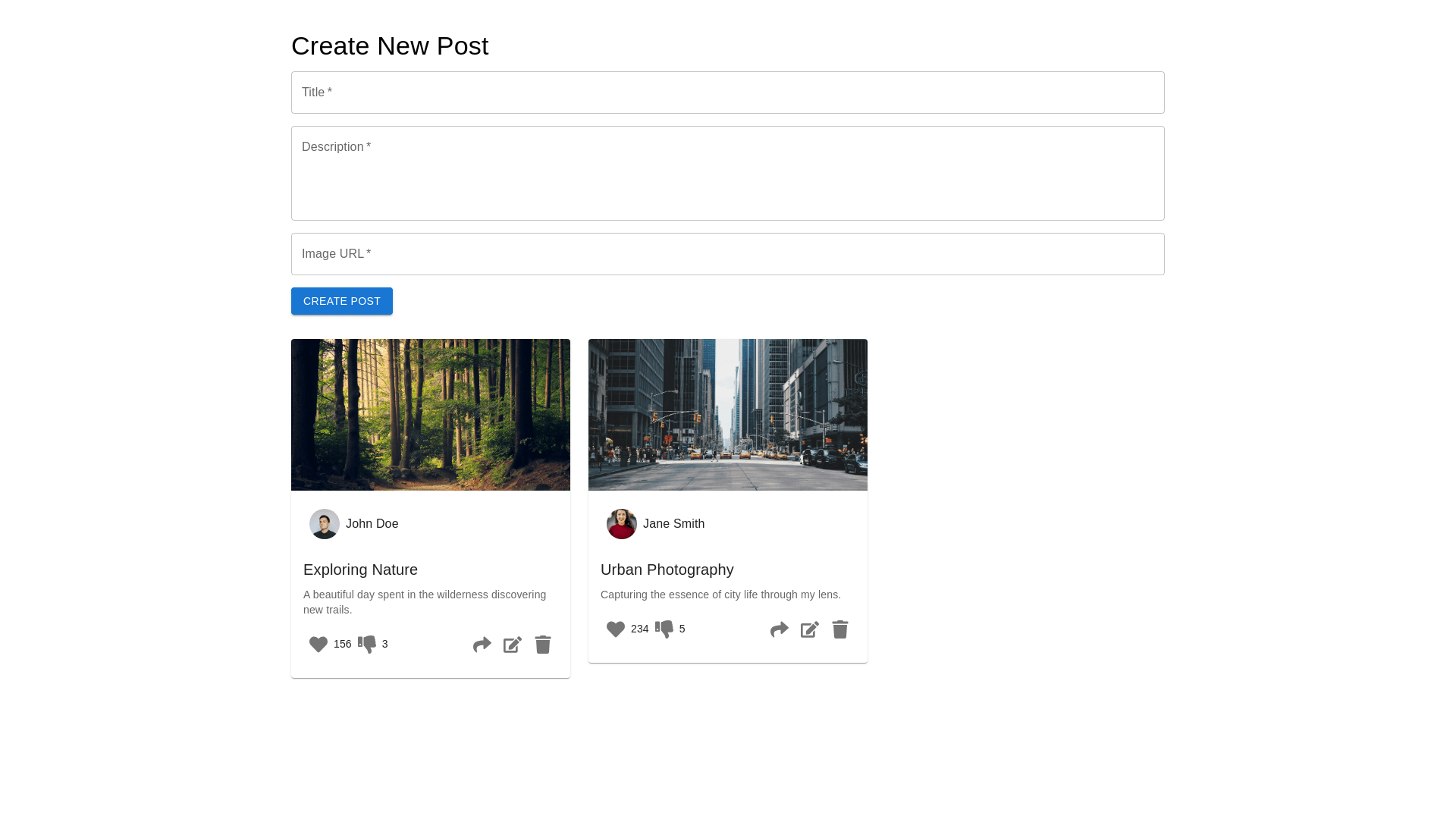Share Jane Smith's post

click(780, 629)
